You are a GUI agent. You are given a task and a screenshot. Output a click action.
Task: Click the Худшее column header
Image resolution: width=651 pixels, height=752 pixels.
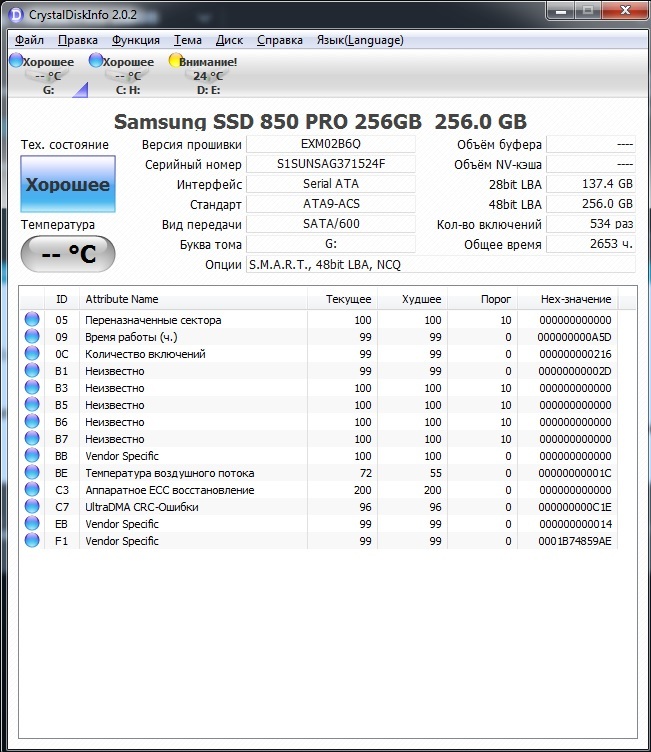tap(413, 299)
